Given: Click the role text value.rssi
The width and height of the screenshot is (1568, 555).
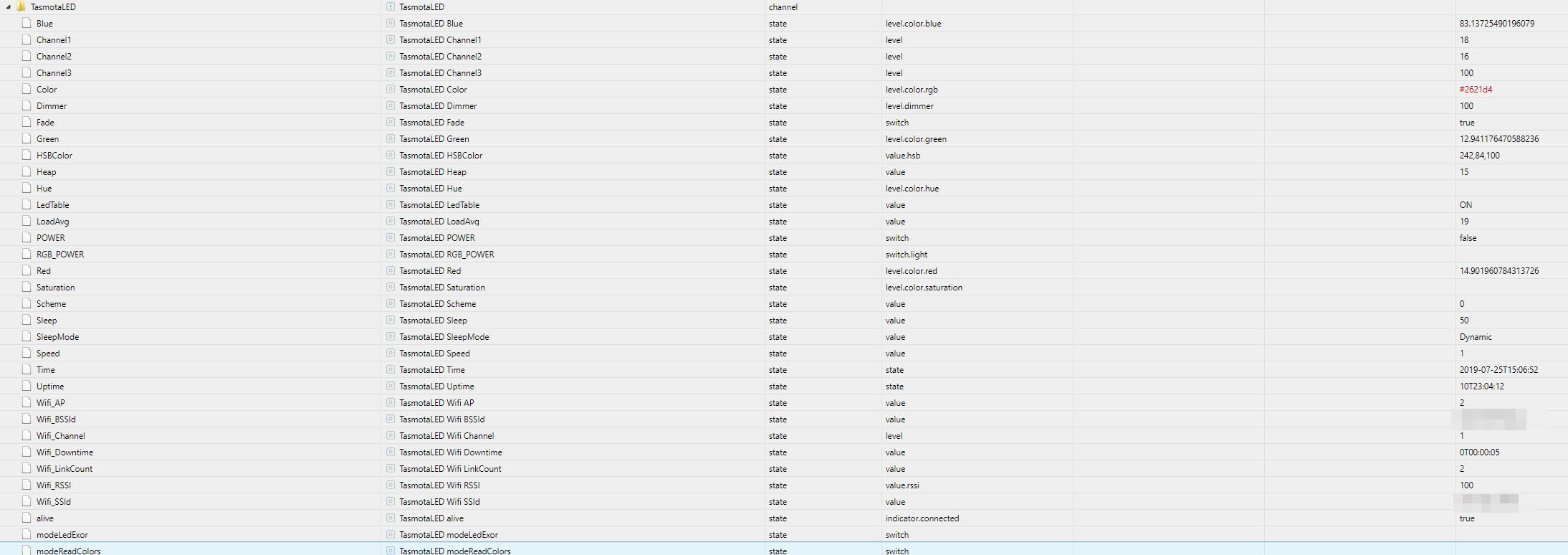Looking at the screenshot, I should pyautogui.click(x=902, y=485).
